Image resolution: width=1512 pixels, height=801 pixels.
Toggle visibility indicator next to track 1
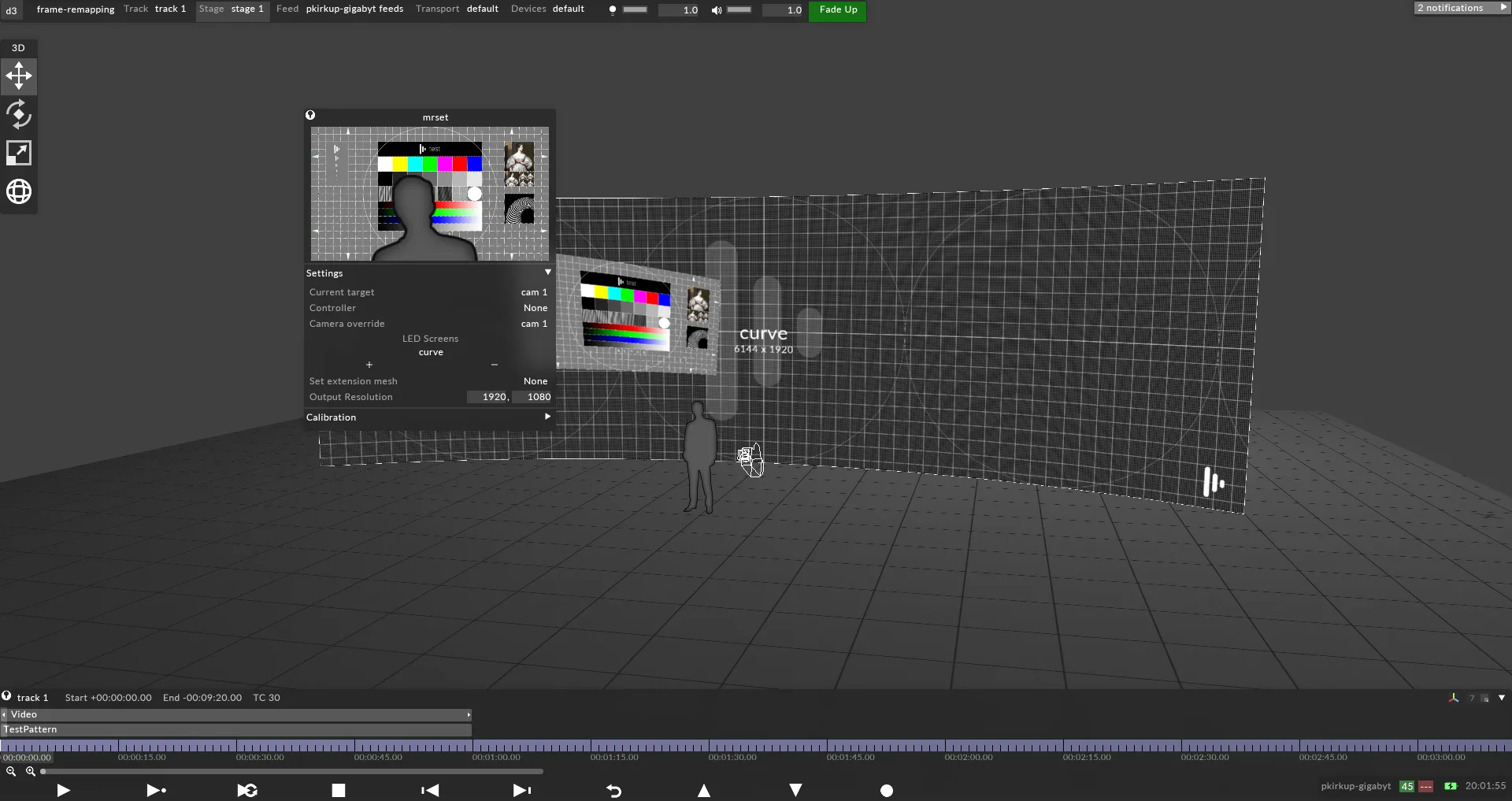click(x=6, y=696)
